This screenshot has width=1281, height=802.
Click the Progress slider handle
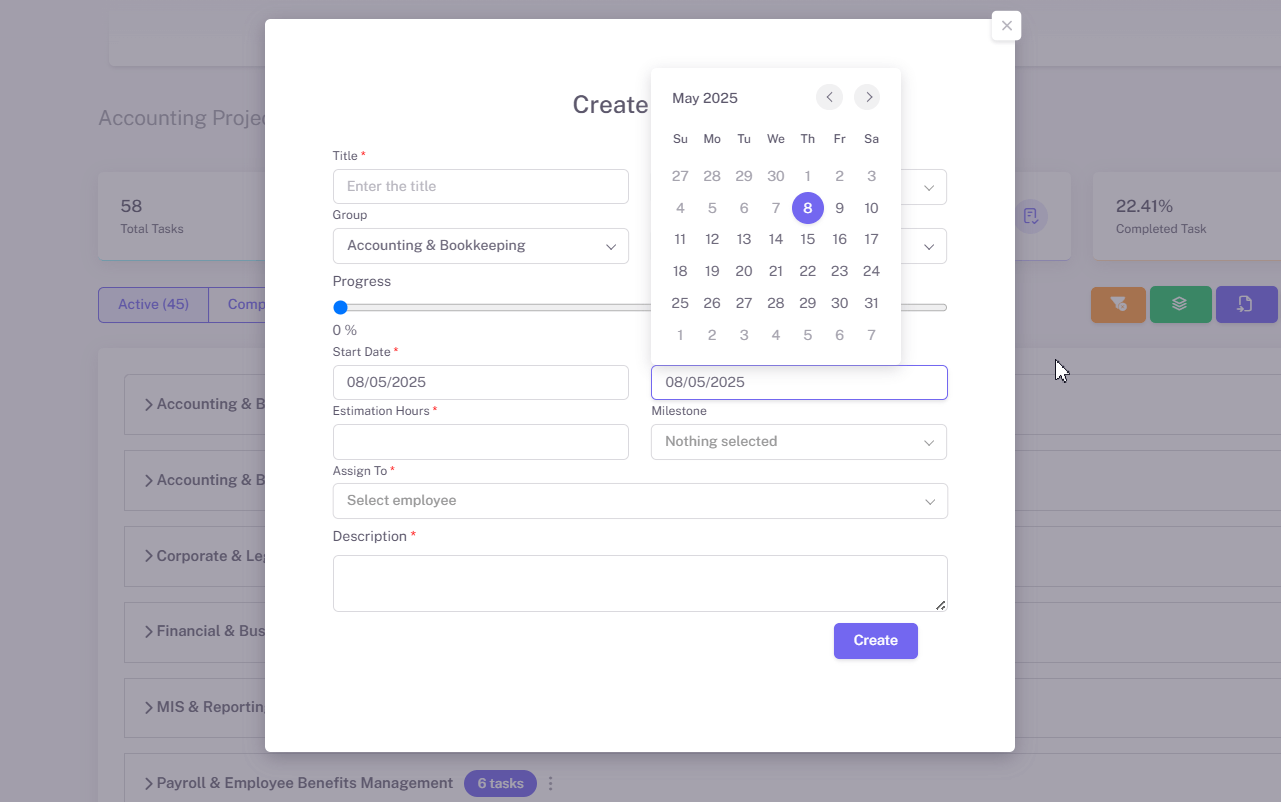340,307
